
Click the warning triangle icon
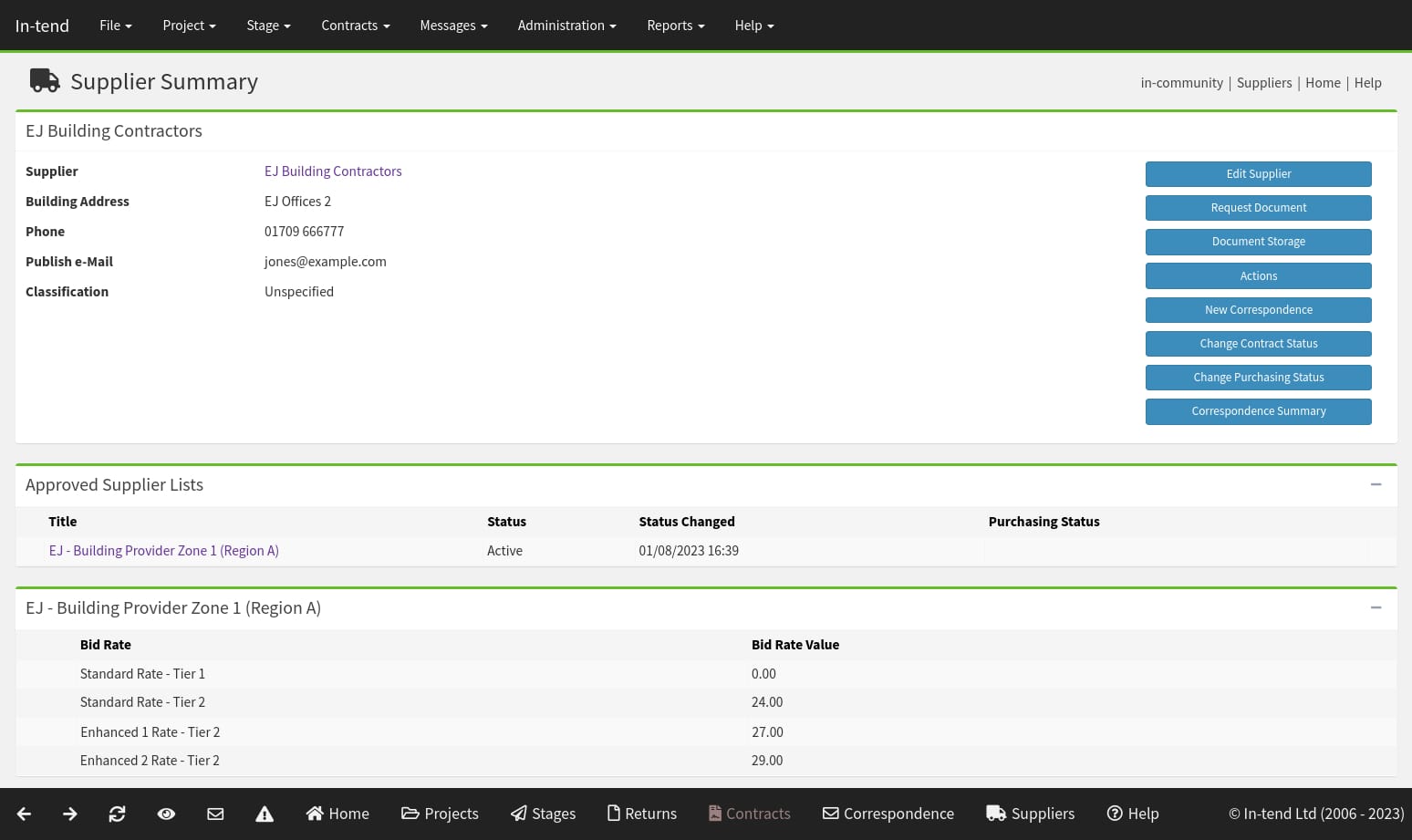[x=265, y=813]
